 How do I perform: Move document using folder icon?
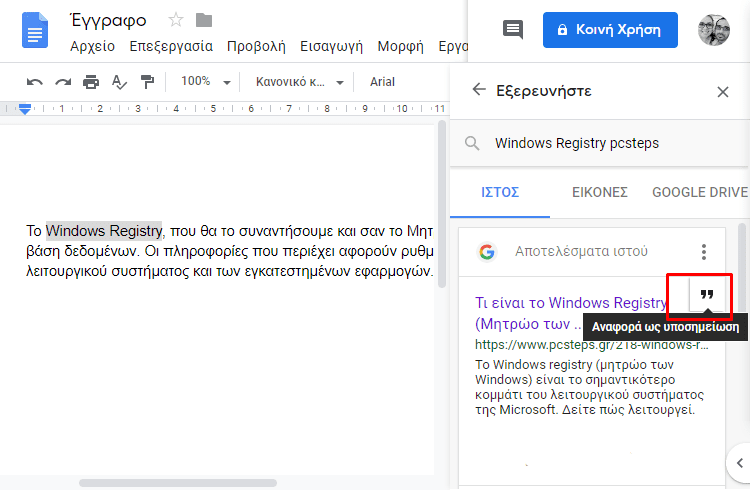point(204,20)
